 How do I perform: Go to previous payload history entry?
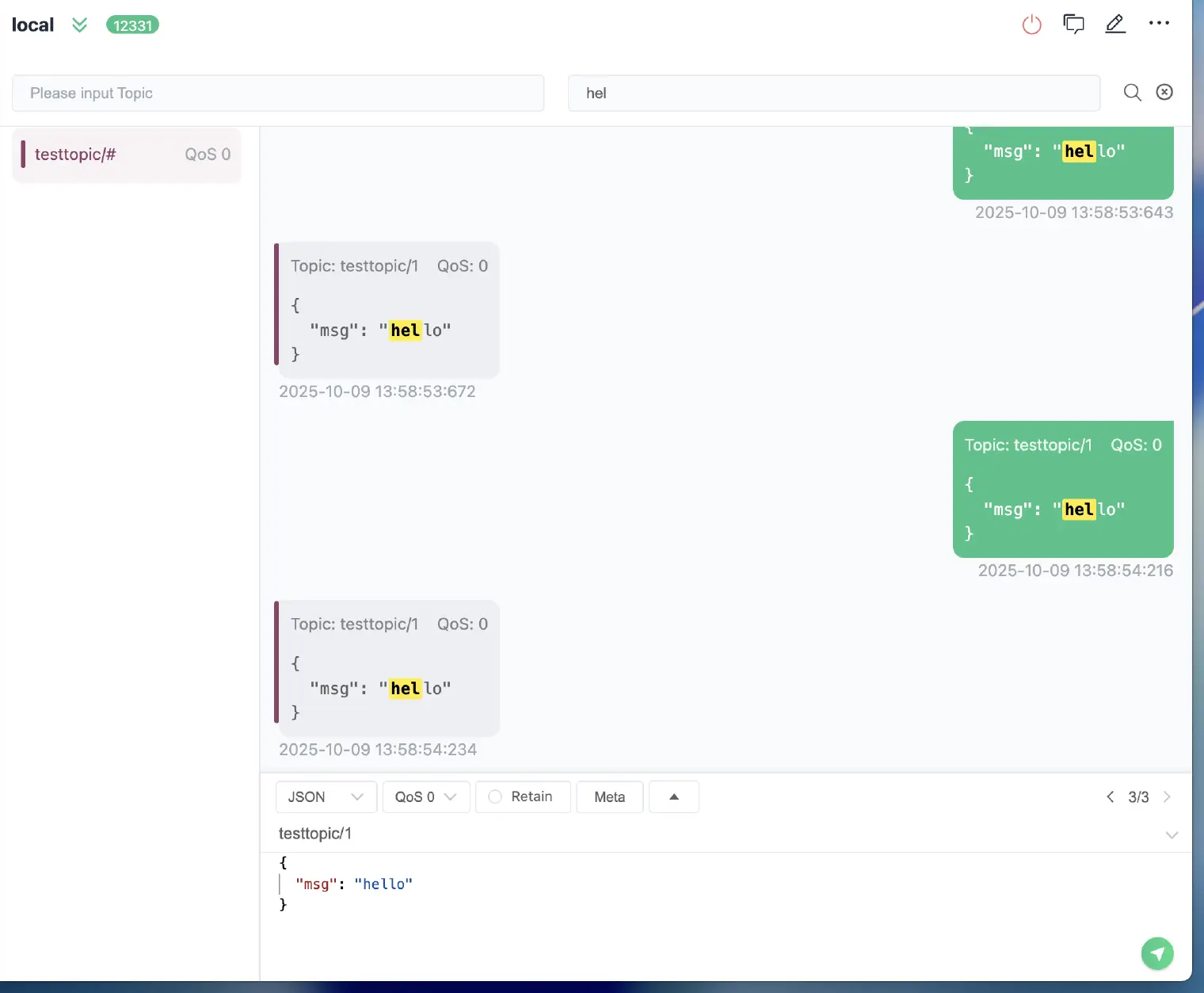click(x=1110, y=796)
